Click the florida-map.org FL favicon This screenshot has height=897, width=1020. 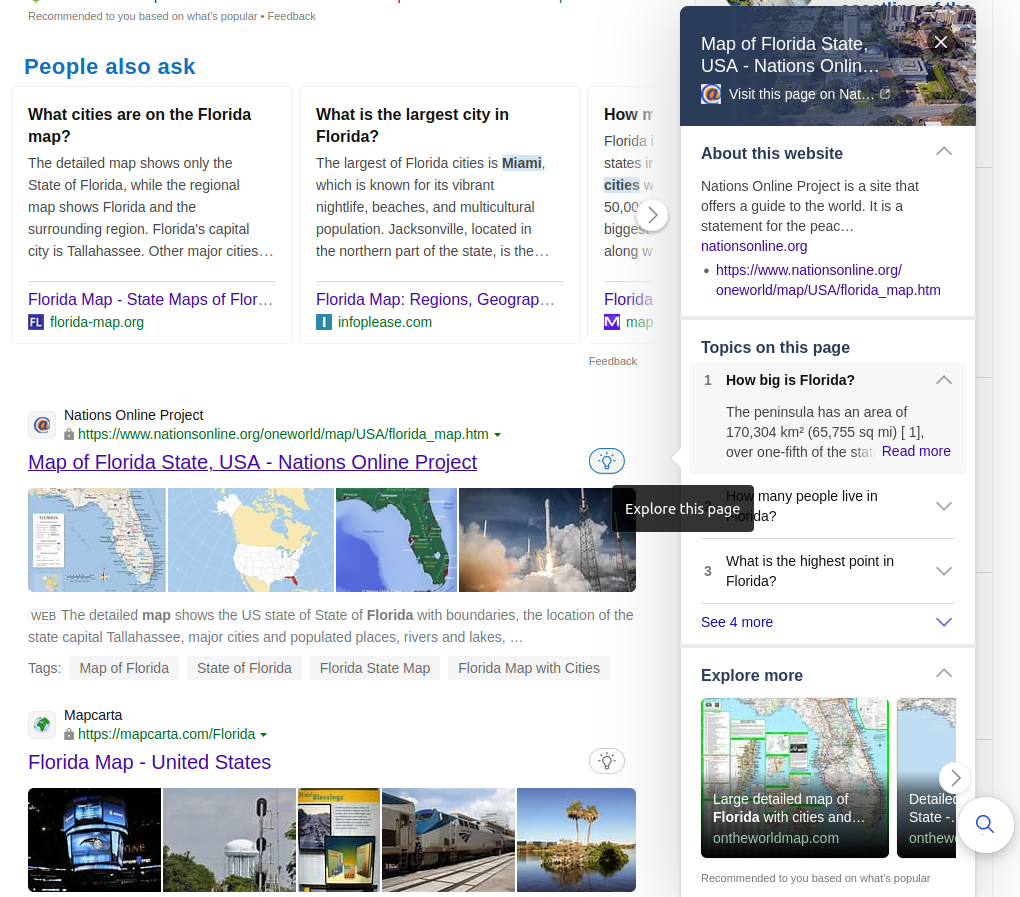coord(36,322)
